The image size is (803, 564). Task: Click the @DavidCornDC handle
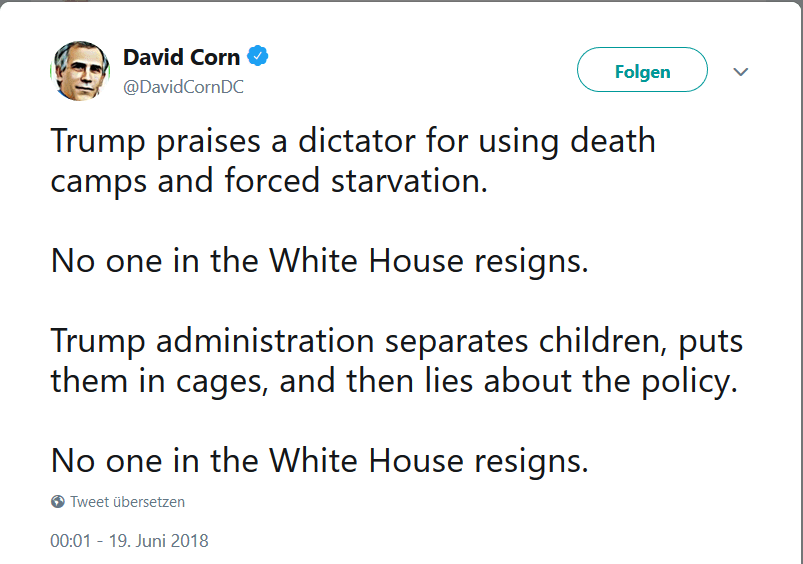pos(183,87)
